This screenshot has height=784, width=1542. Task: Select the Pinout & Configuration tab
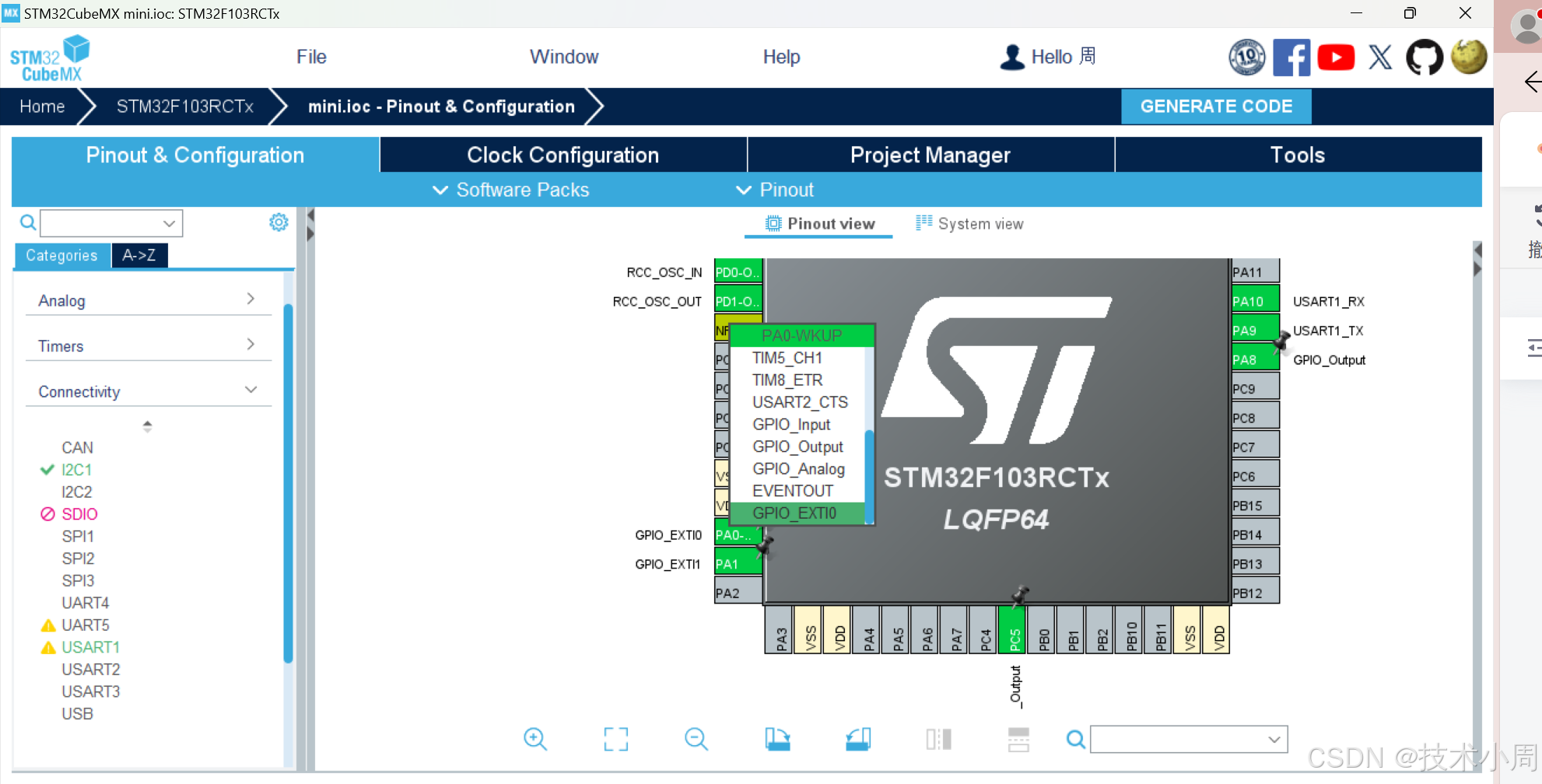[x=195, y=155]
